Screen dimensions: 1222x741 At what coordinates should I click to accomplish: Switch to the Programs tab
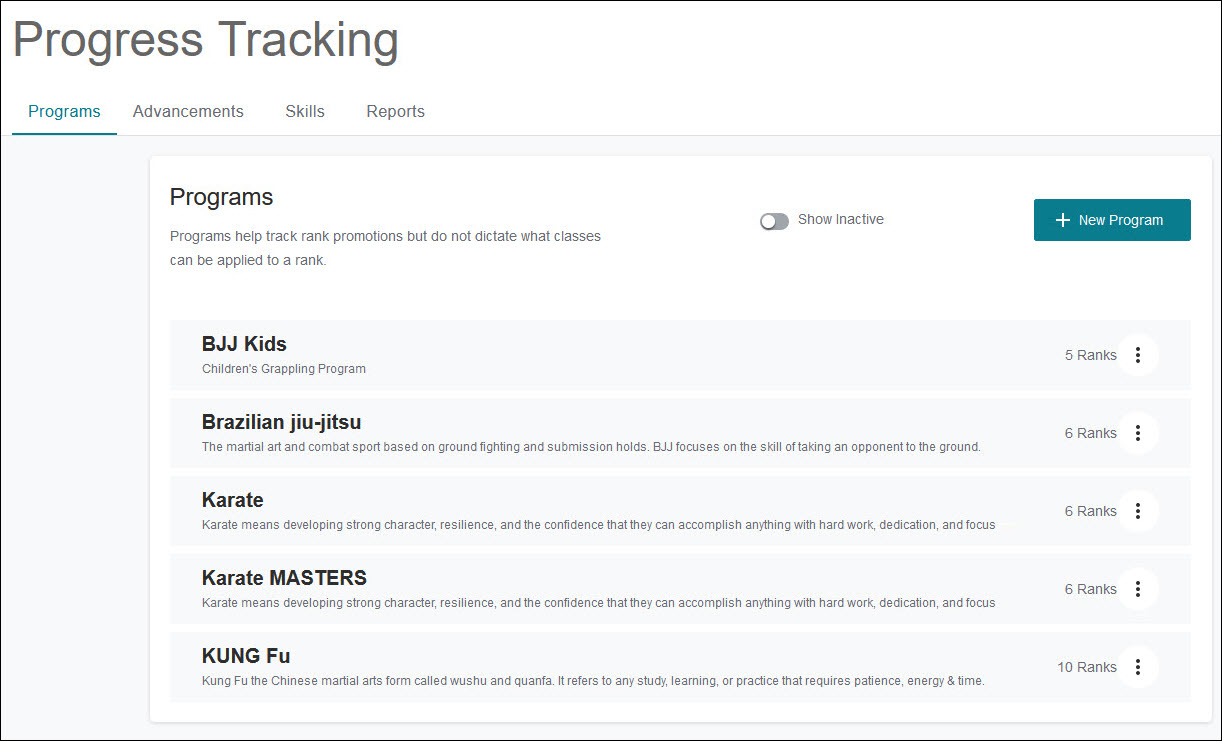64,112
